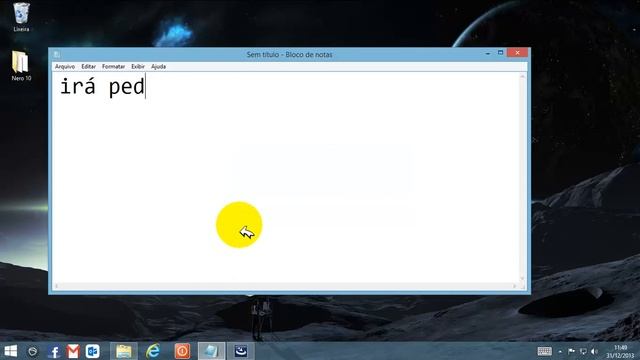Image resolution: width=640 pixels, height=360 pixels.
Task: Select the Nero 10 folder on desktop
Action: (x=21, y=66)
